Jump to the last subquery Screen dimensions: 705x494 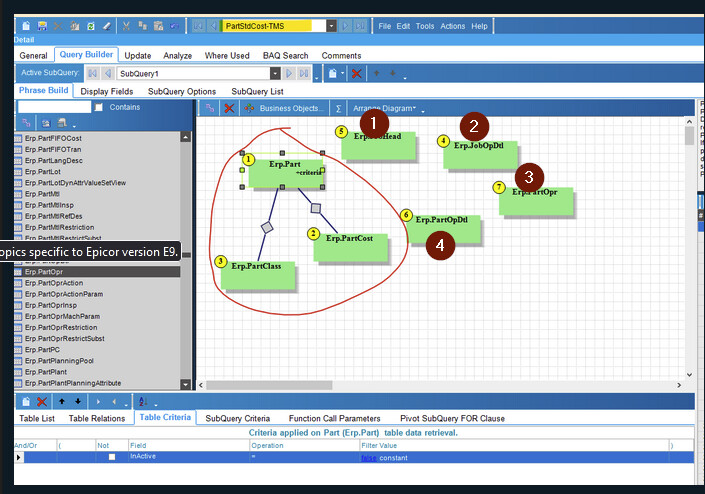304,73
